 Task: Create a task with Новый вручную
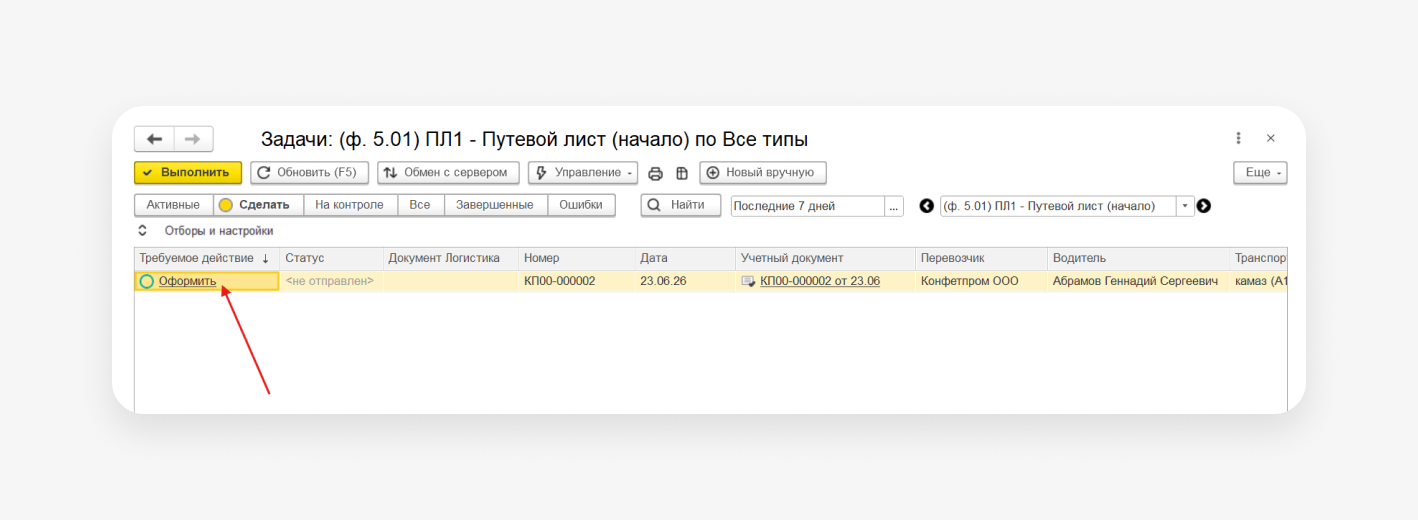pyautogui.click(x=763, y=173)
